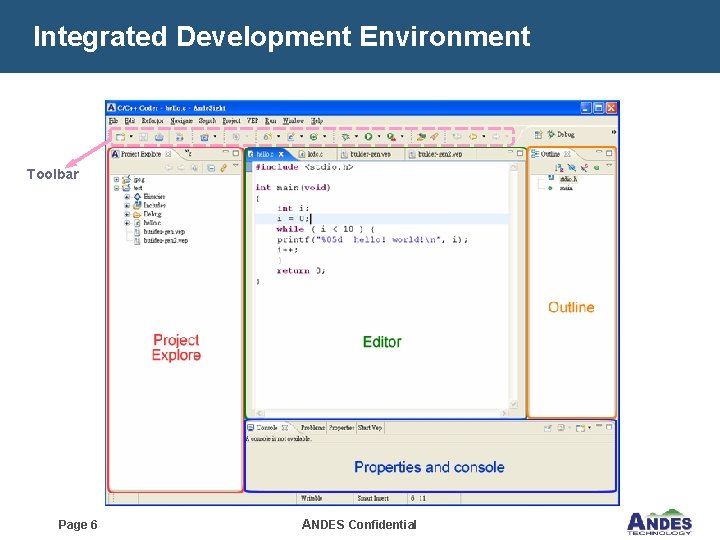The image size is (720, 540).
Task: Maximize the editor area
Action: [x=520, y=153]
